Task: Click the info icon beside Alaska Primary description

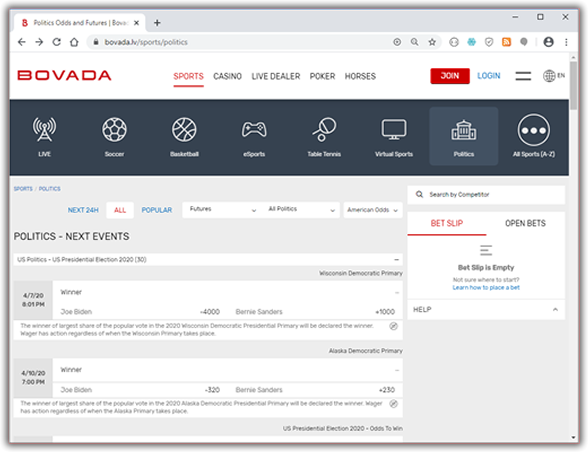Action: point(393,404)
